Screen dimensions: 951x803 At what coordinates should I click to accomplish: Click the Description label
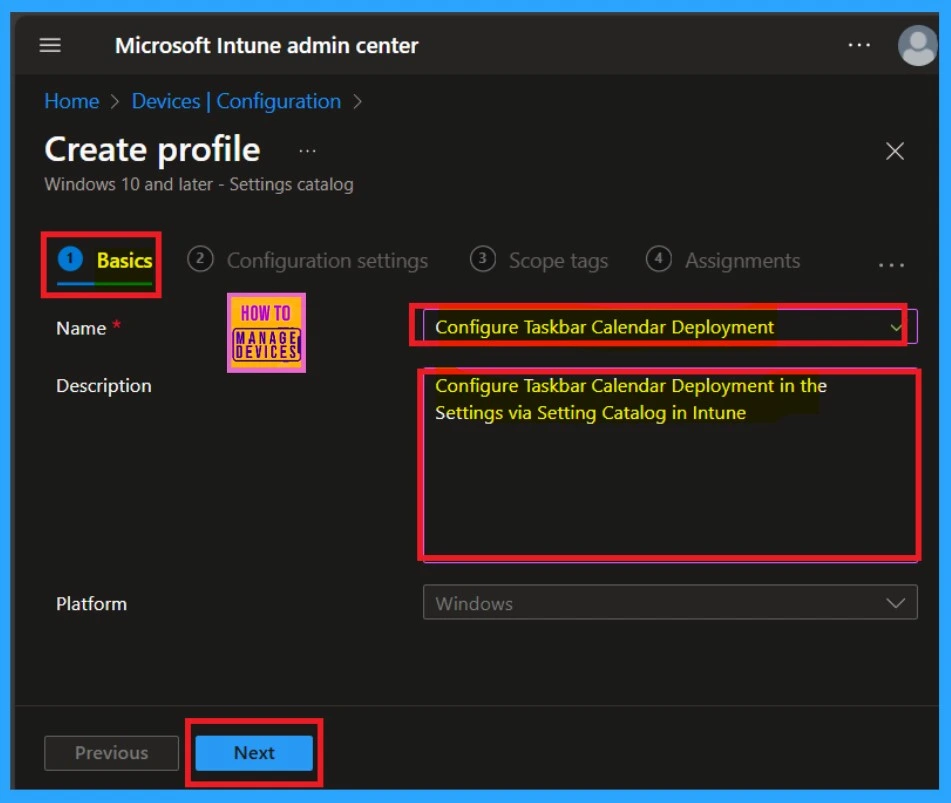(104, 386)
